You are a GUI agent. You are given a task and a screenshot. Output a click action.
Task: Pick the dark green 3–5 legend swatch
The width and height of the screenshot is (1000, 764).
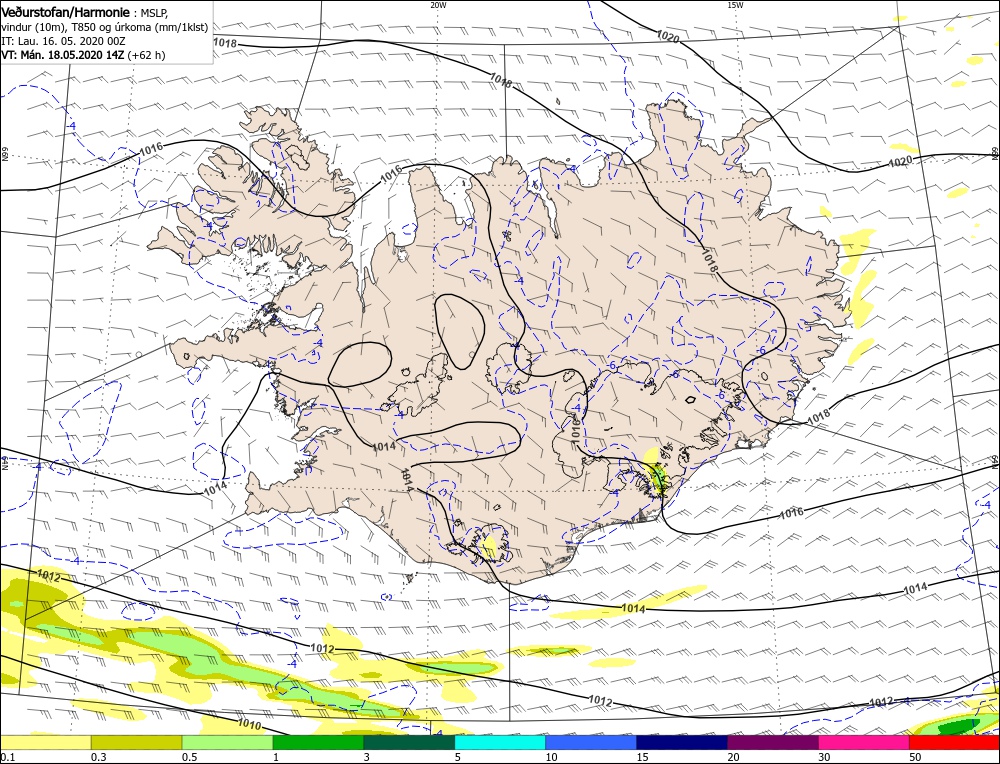click(409, 742)
